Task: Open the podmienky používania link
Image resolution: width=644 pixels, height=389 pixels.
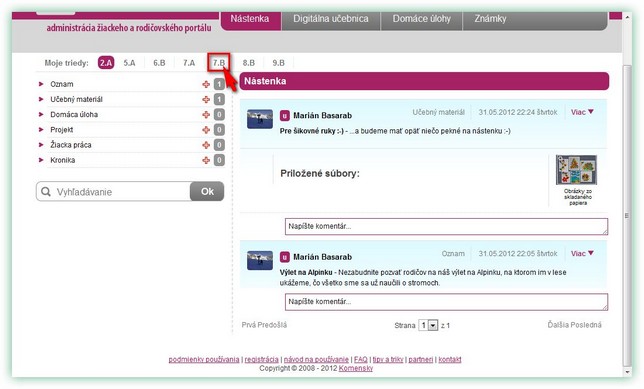Action: [x=204, y=359]
